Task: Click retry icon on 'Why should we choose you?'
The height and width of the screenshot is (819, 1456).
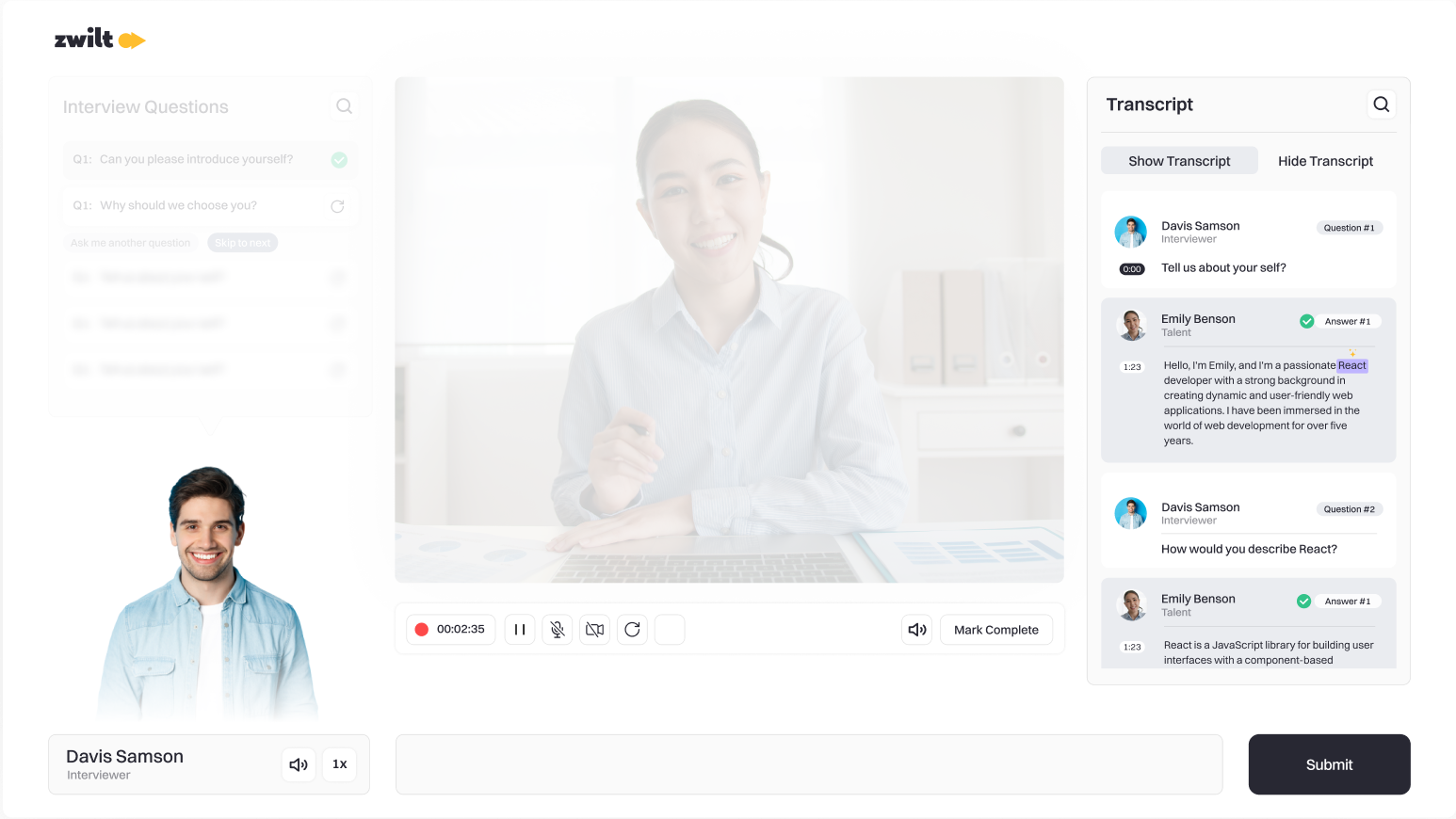Action: coord(337,206)
